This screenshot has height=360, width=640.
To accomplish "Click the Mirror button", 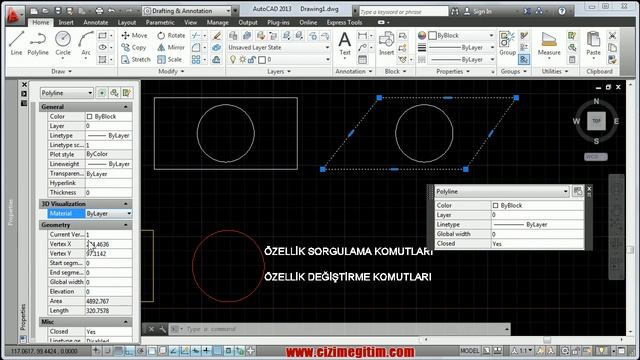I will pos(171,47).
